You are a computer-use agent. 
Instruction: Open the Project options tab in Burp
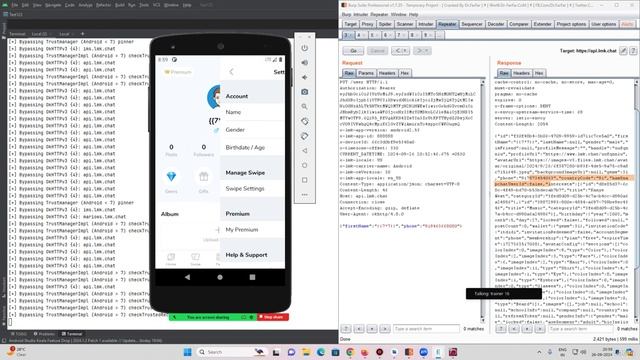coord(571,24)
